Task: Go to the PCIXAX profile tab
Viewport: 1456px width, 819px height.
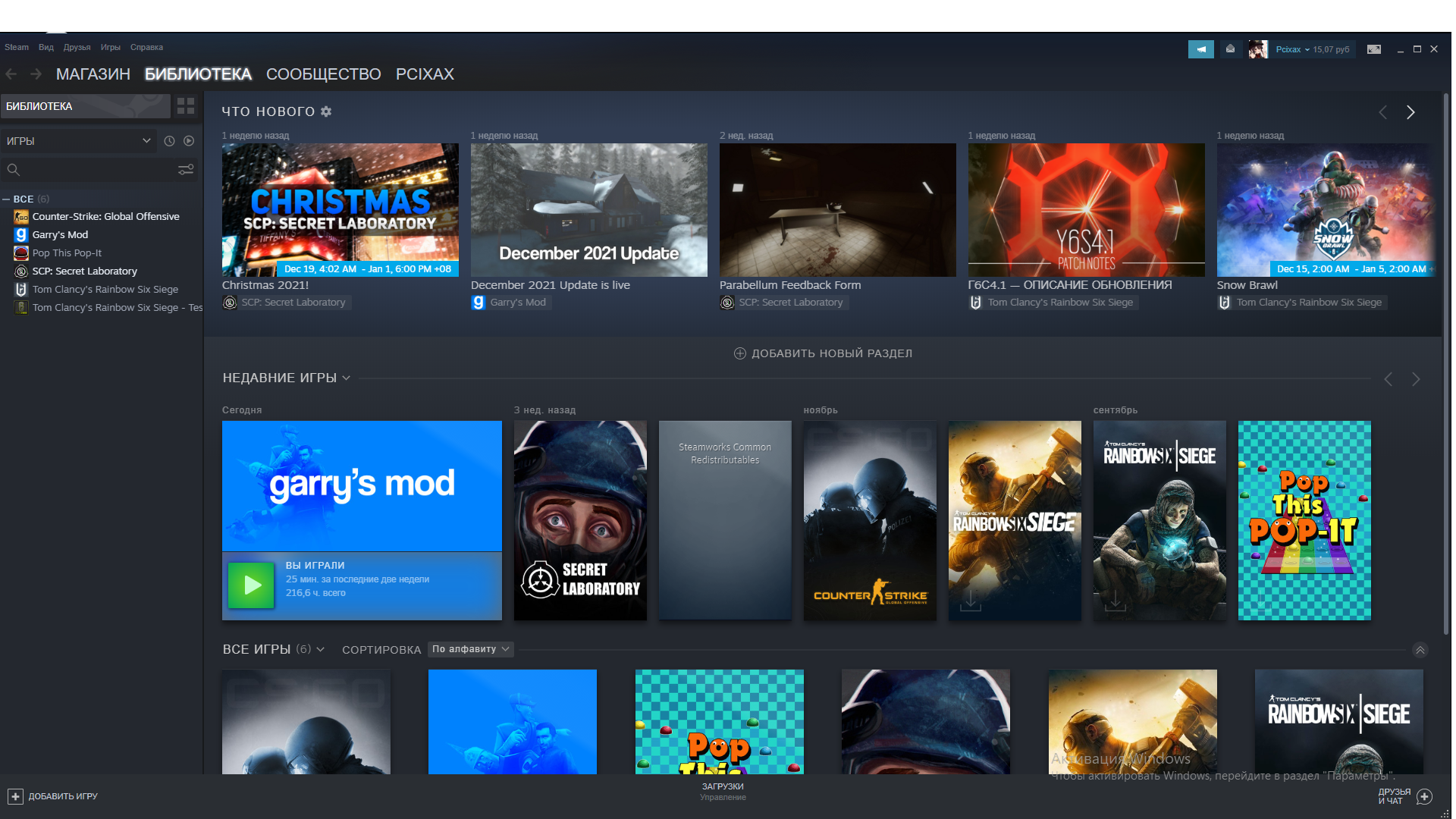Action: tap(425, 74)
